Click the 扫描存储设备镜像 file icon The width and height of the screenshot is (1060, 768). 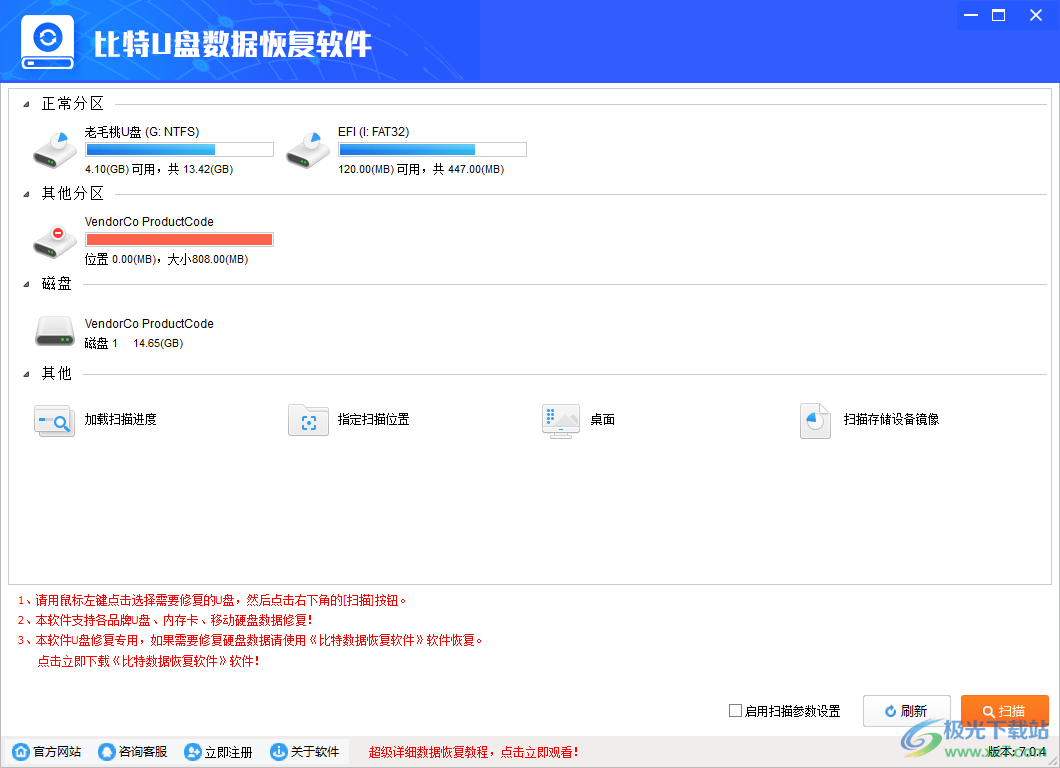(815, 421)
